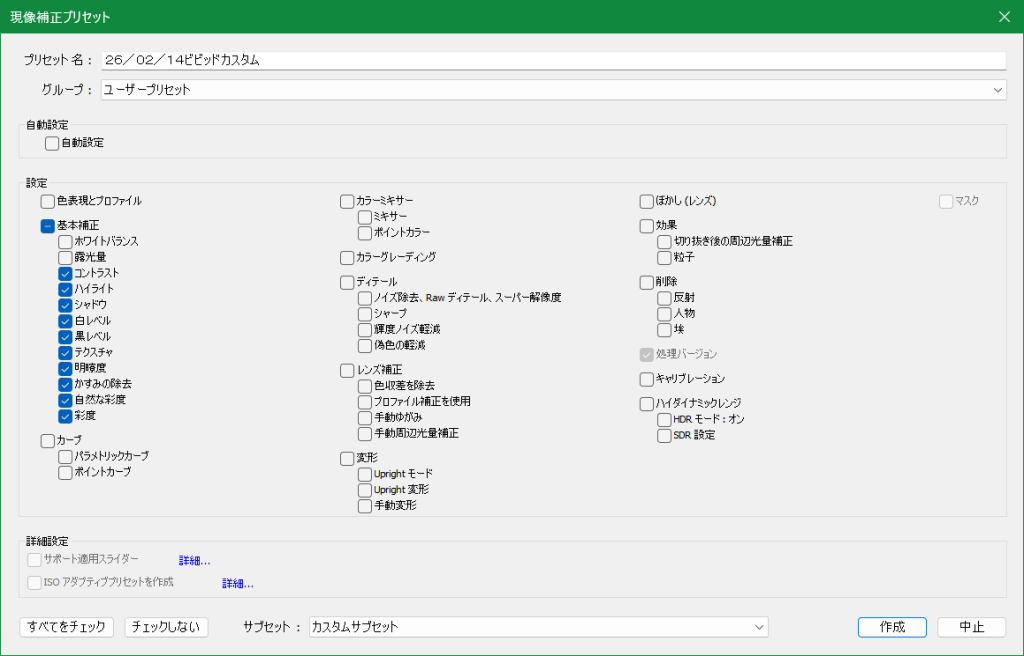Enable the ハイダイナミックレンジ checkbox

(647, 403)
